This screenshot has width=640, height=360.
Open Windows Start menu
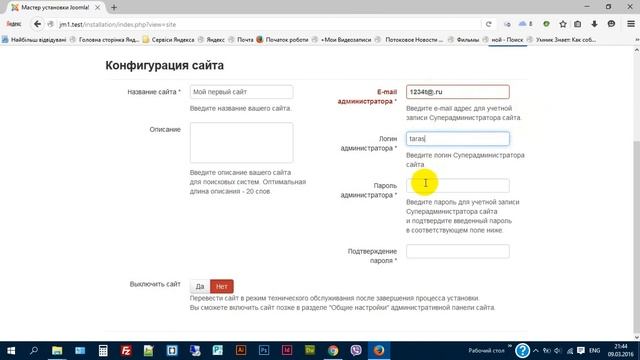pos(11,351)
